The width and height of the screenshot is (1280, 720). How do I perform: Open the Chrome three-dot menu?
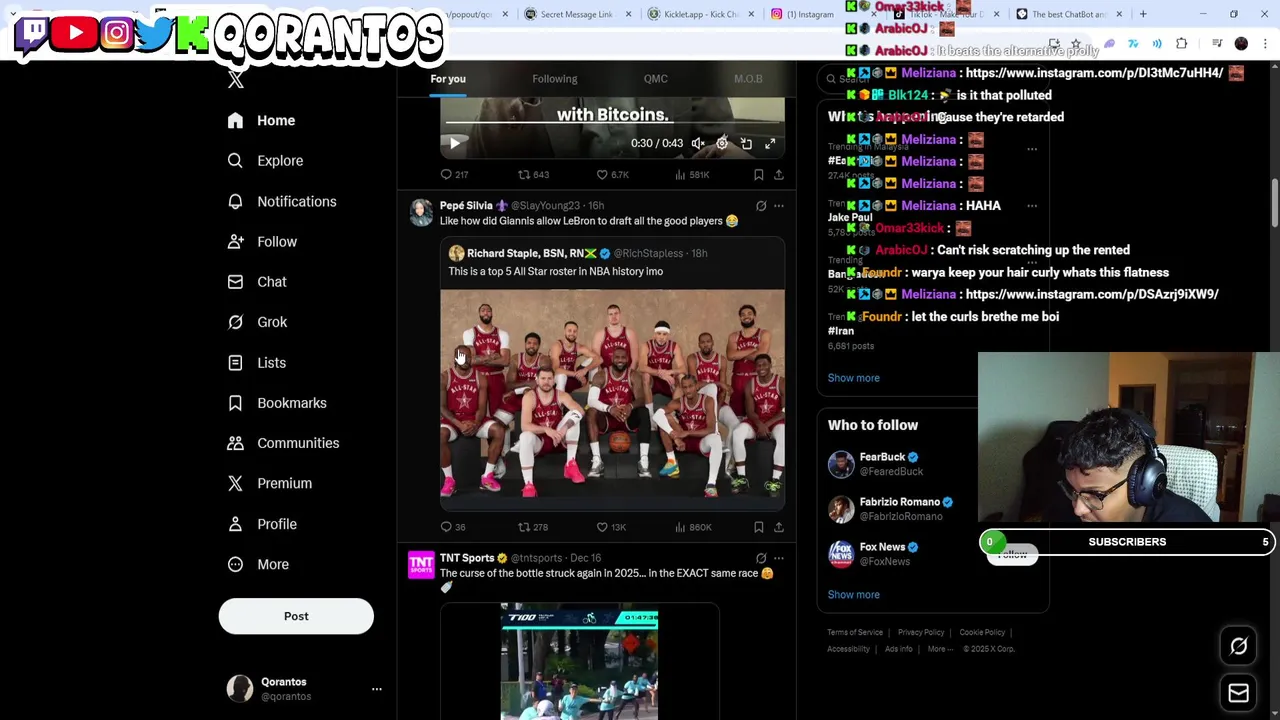point(1265,44)
